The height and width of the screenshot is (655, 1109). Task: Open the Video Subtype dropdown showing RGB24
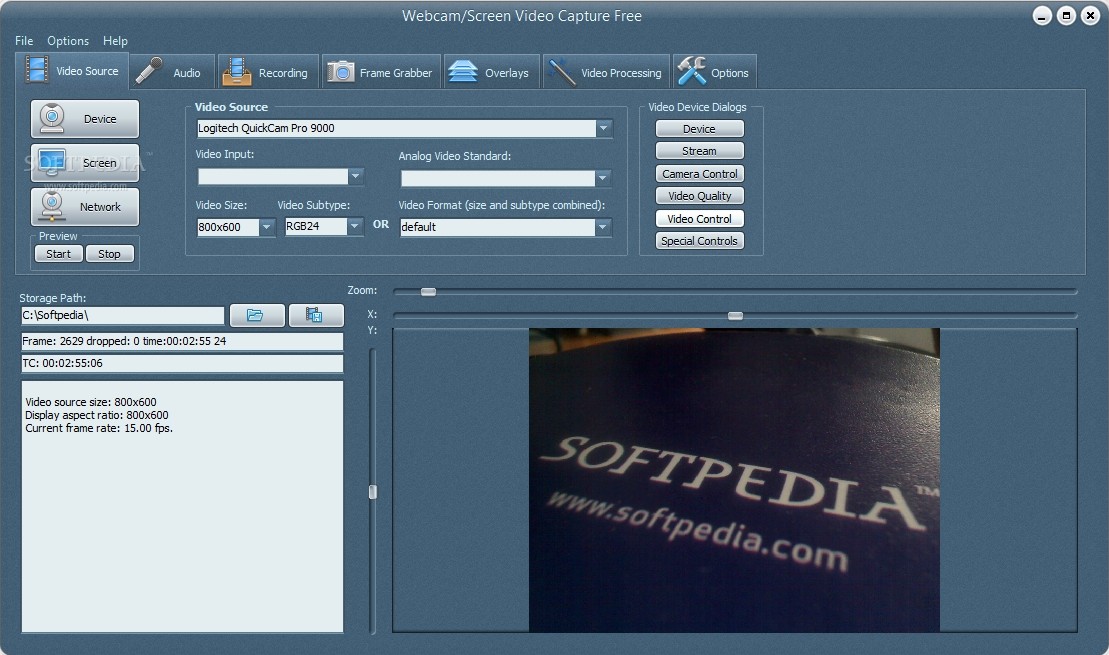[x=355, y=226]
